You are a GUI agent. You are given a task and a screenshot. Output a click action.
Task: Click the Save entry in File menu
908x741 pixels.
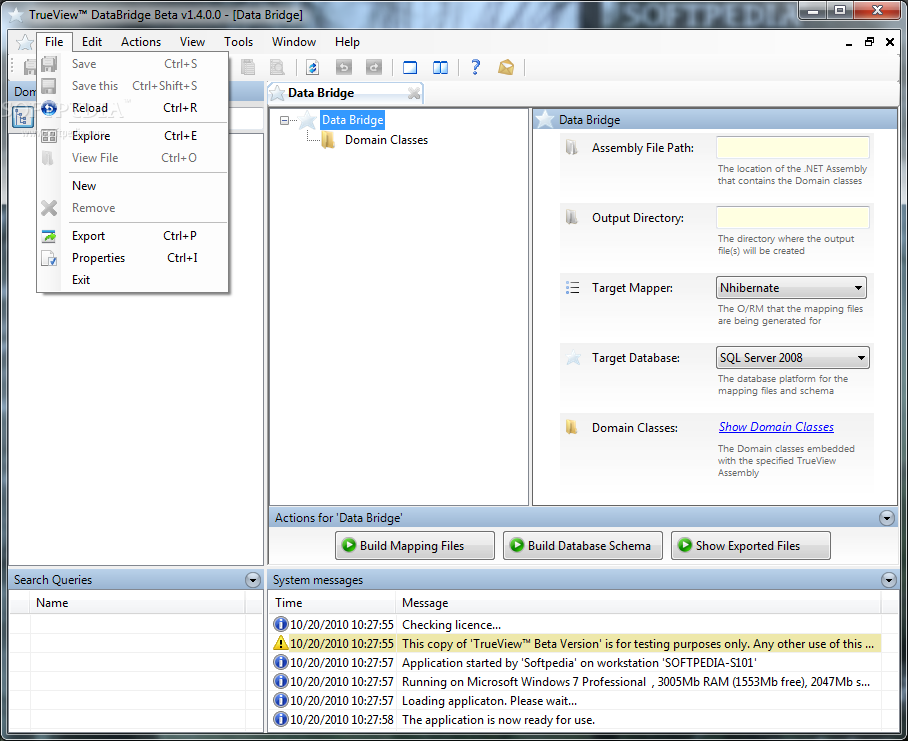click(133, 64)
